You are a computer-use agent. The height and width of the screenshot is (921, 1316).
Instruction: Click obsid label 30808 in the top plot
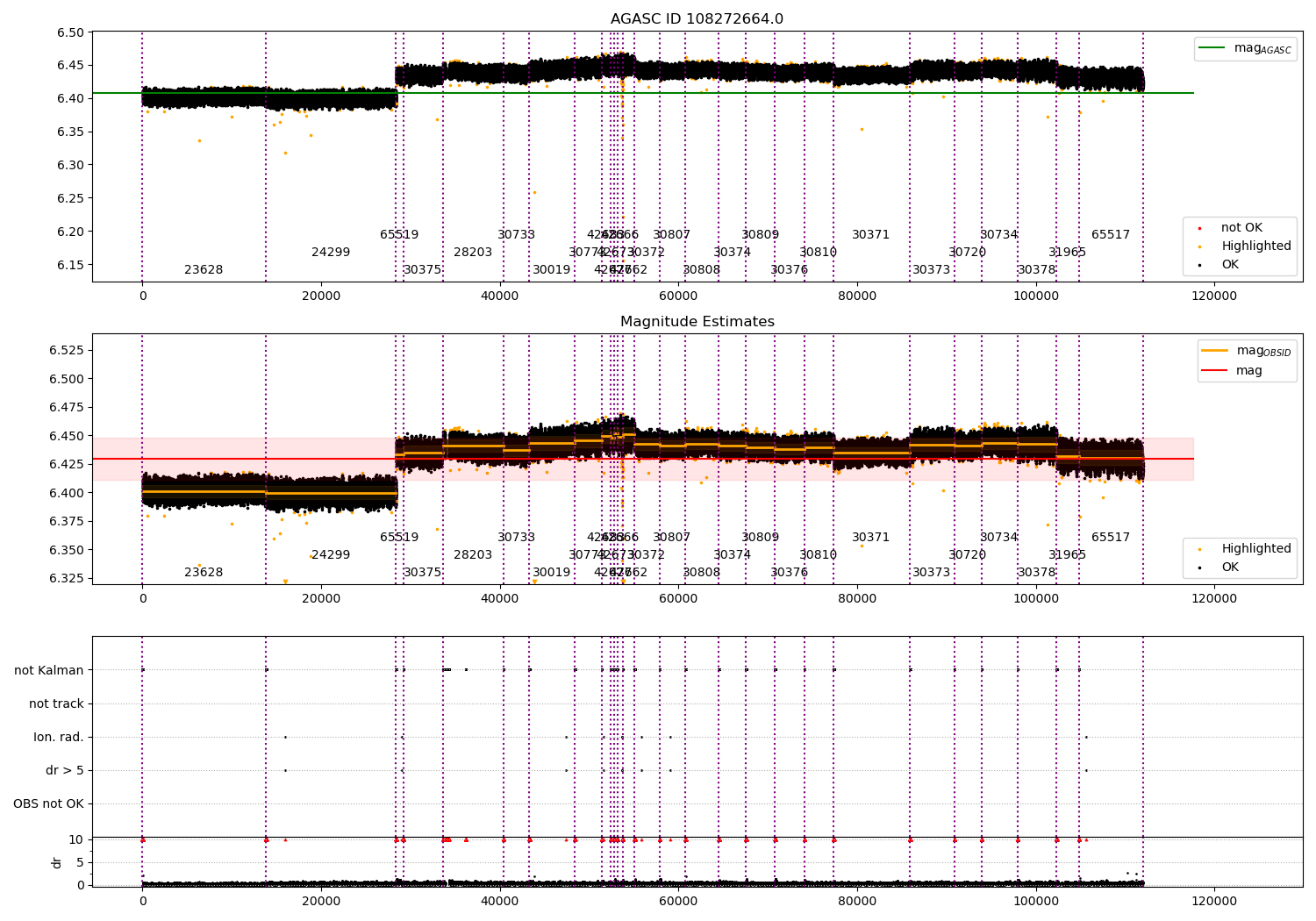click(702, 270)
